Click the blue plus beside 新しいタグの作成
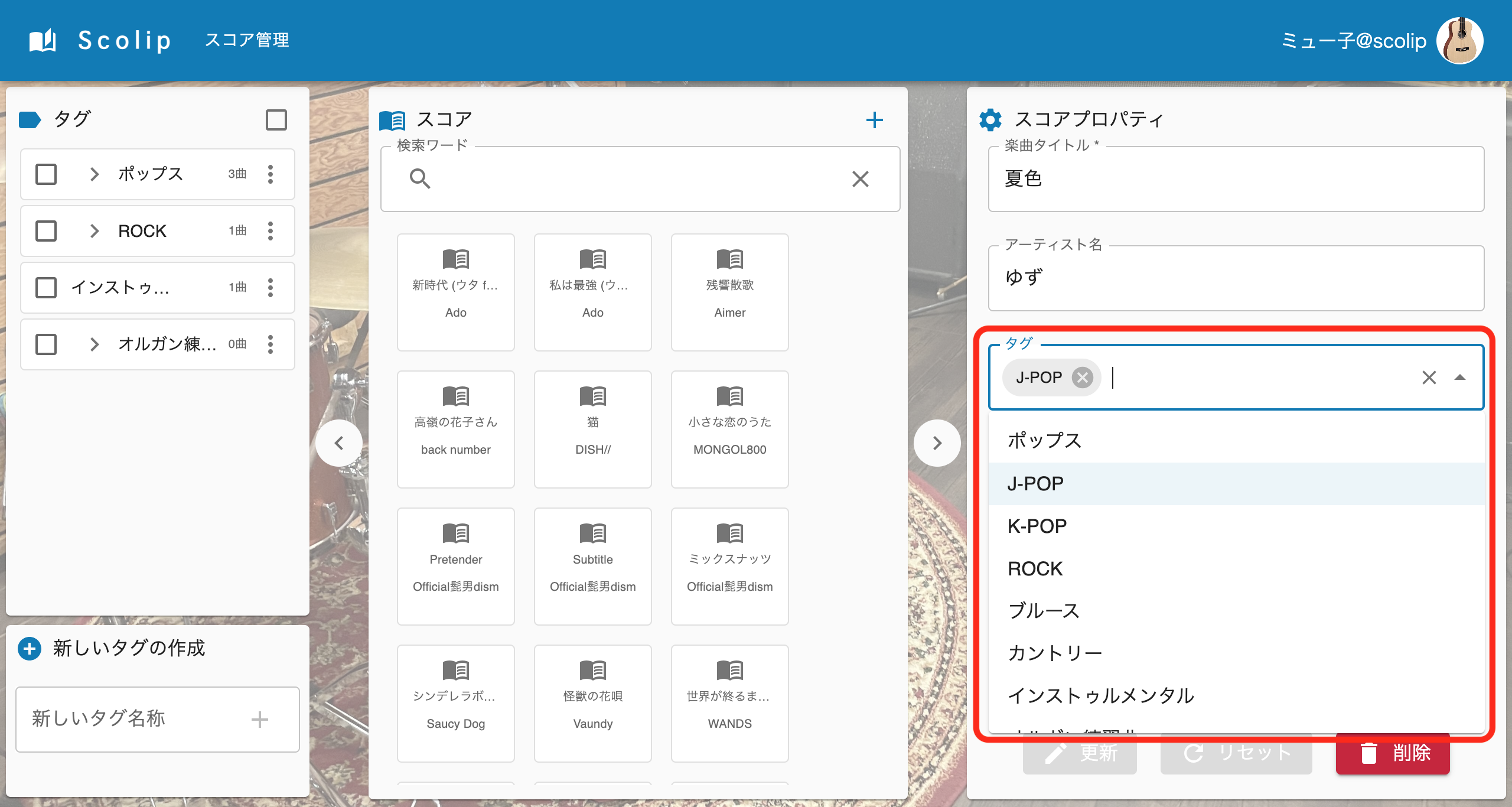1512x807 pixels. tap(30, 648)
